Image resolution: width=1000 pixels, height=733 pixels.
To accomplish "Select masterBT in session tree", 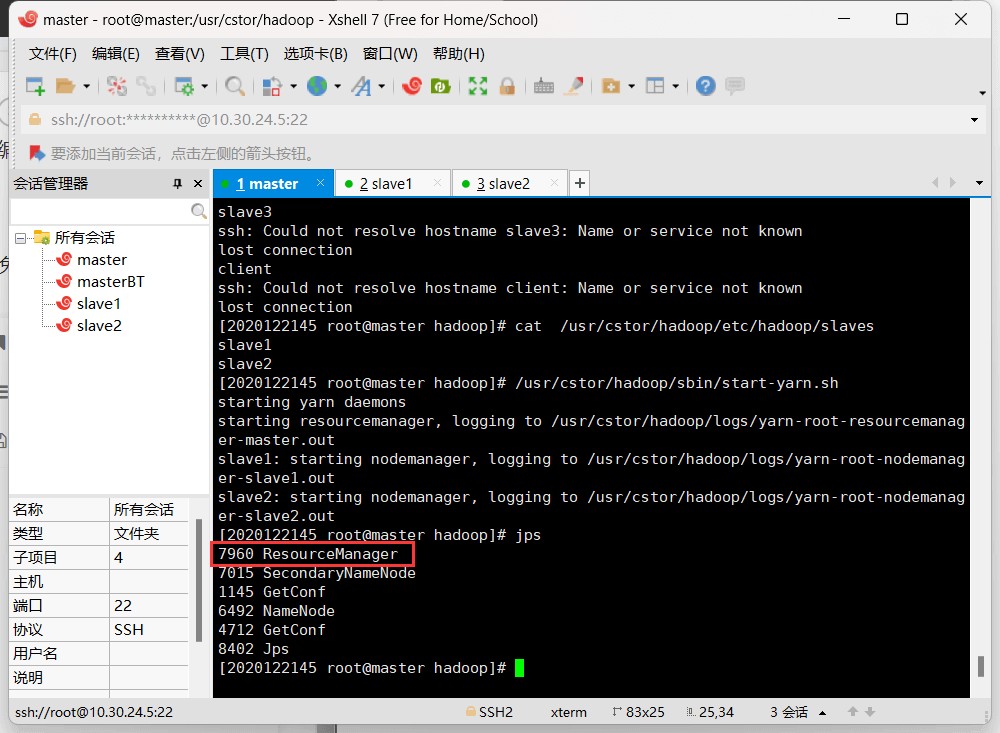I will [x=110, y=282].
